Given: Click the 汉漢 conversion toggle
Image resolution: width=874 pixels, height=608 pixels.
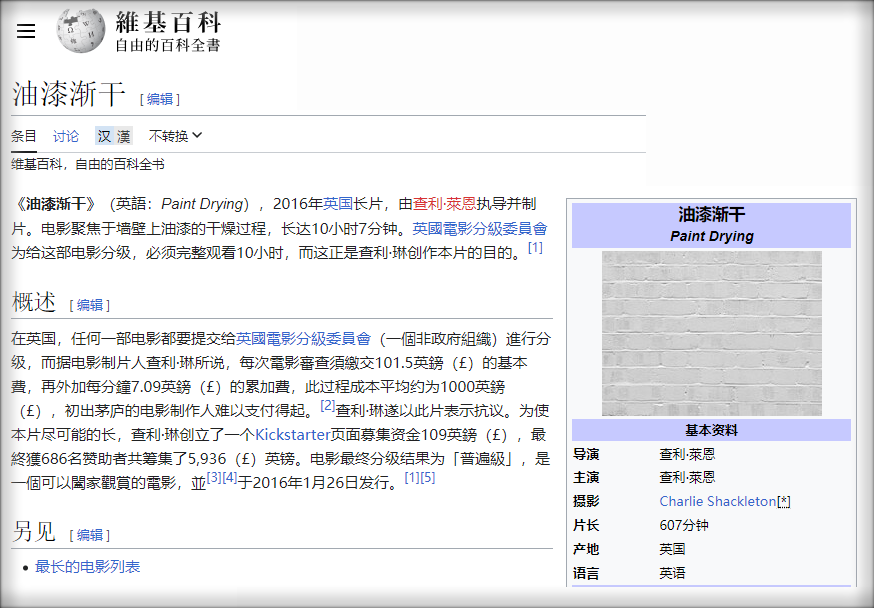Looking at the screenshot, I should point(113,136).
